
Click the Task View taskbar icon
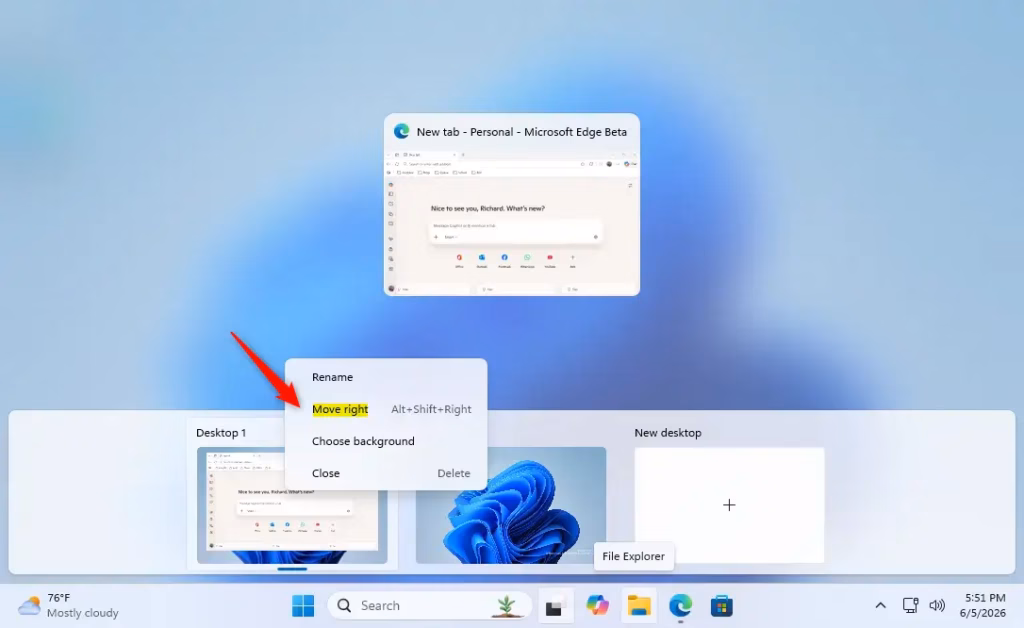pos(554,606)
